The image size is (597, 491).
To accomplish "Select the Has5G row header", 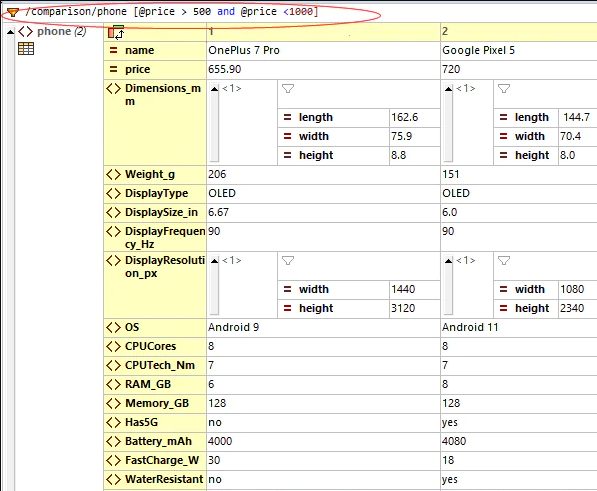I will pos(155,422).
